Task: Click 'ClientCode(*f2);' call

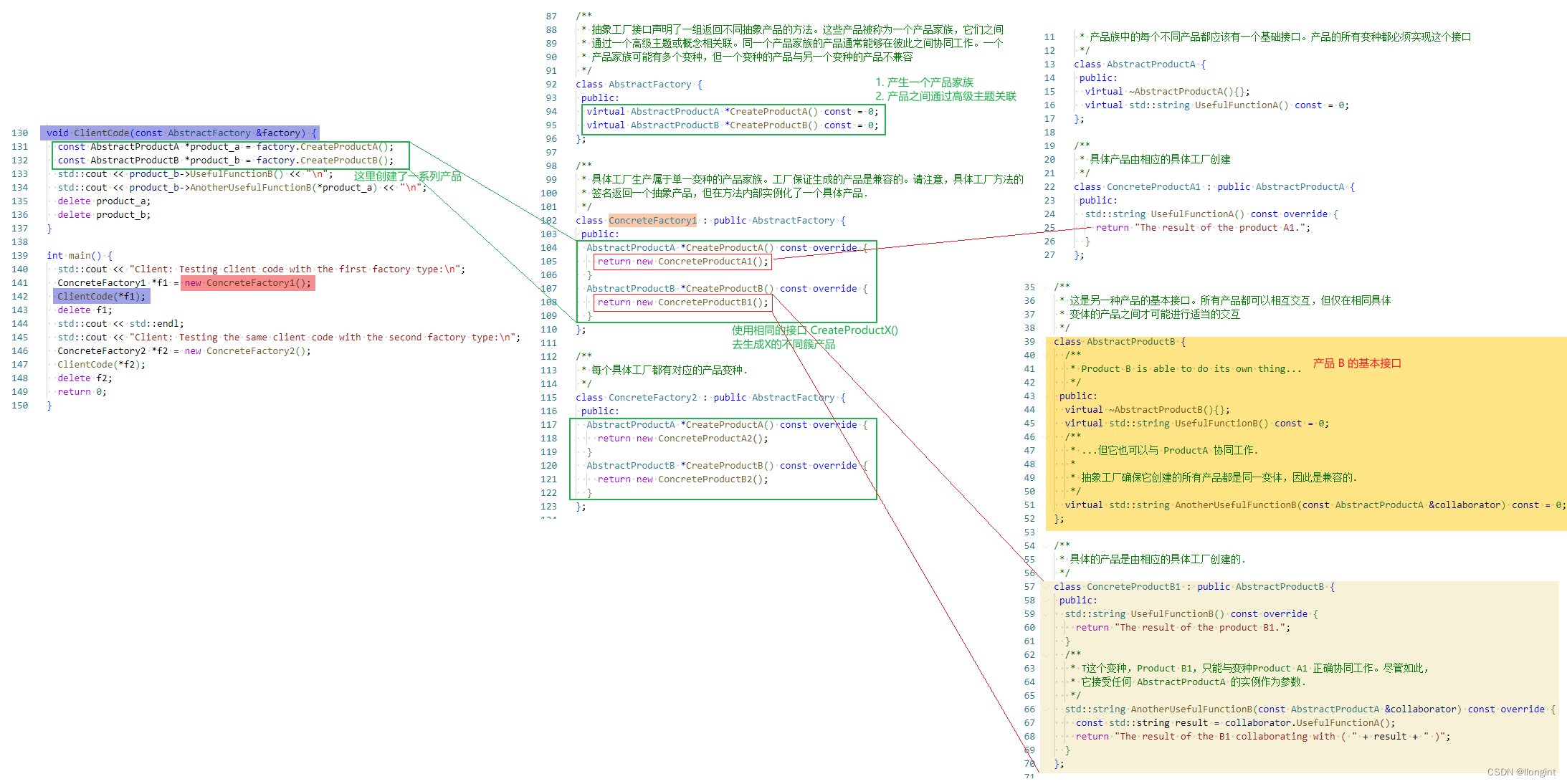Action: coord(101,365)
